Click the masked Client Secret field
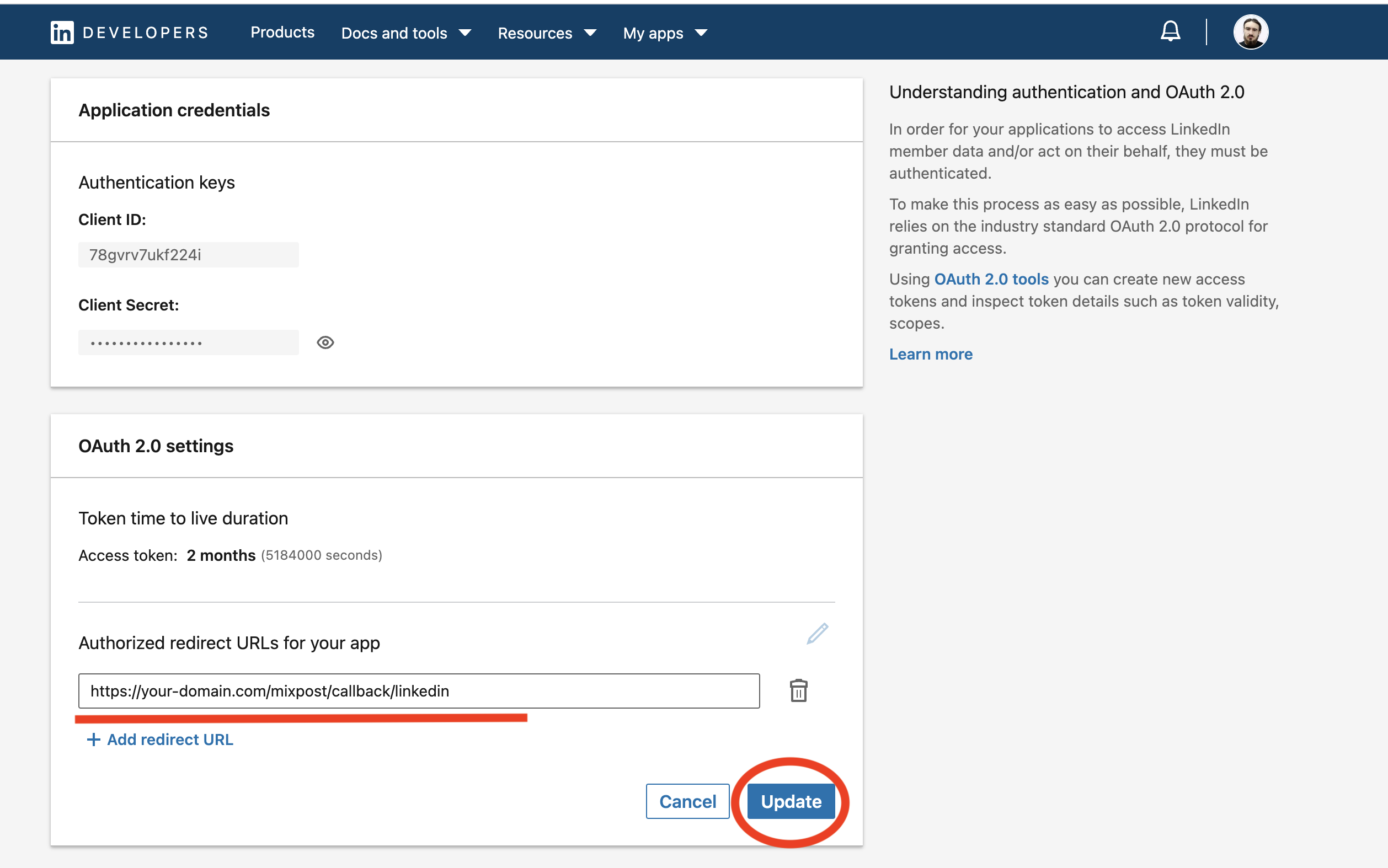 tap(188, 342)
